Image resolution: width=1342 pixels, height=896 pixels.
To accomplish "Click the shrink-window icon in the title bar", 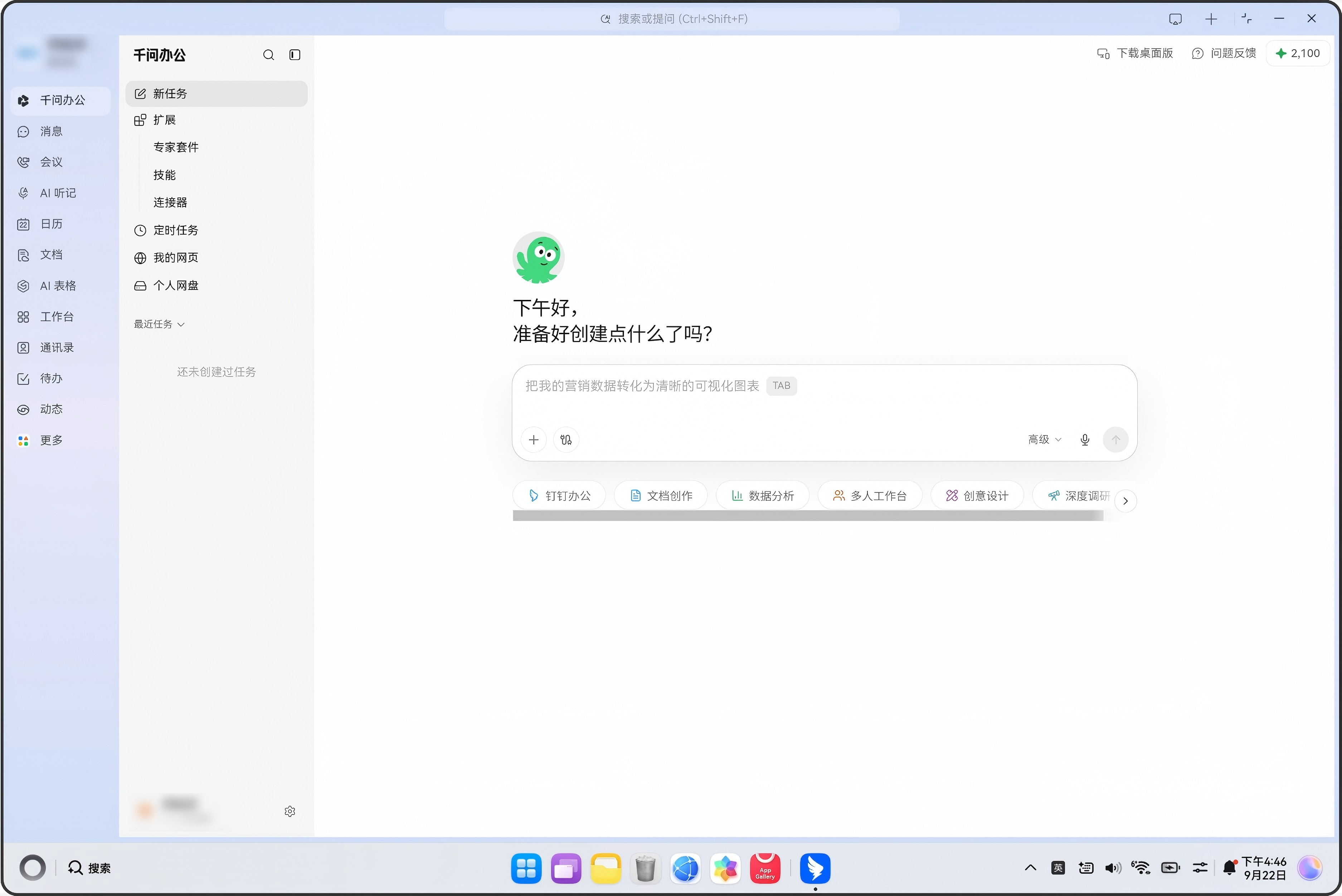I will click(x=1246, y=19).
